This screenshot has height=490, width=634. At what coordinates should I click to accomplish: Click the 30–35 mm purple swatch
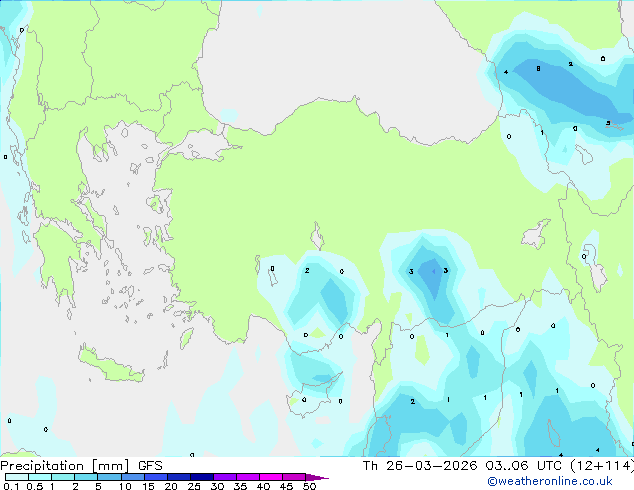(x=224, y=477)
